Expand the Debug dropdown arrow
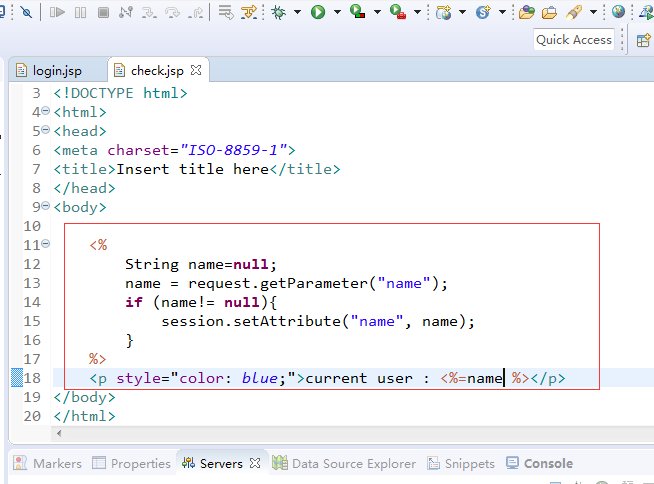Screen dimensions: 654x484 [297, 12]
